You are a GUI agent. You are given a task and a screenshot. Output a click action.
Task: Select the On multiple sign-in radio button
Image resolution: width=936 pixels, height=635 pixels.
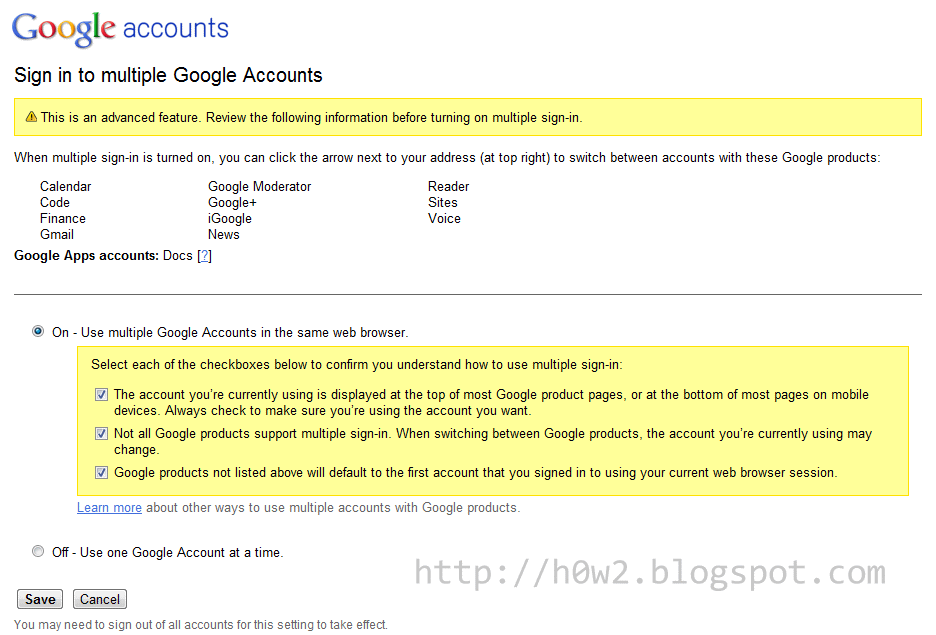37,331
